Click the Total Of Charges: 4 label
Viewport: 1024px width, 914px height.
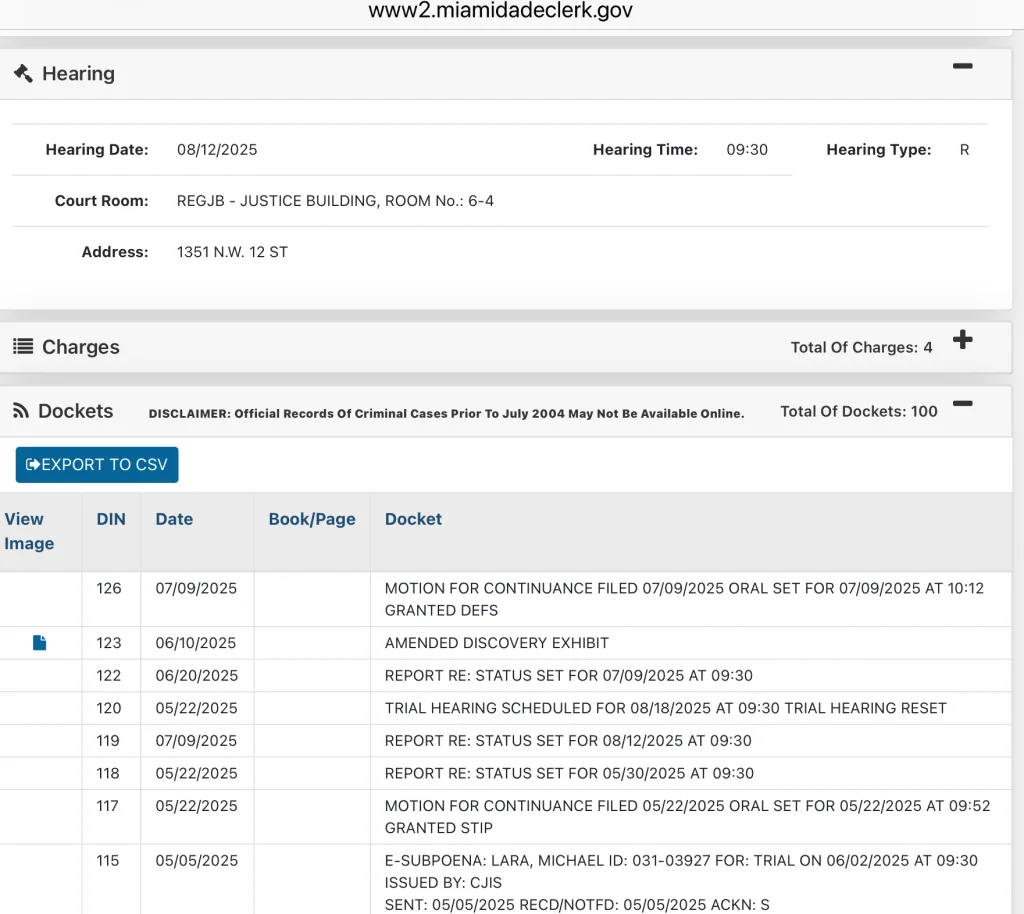pos(861,347)
